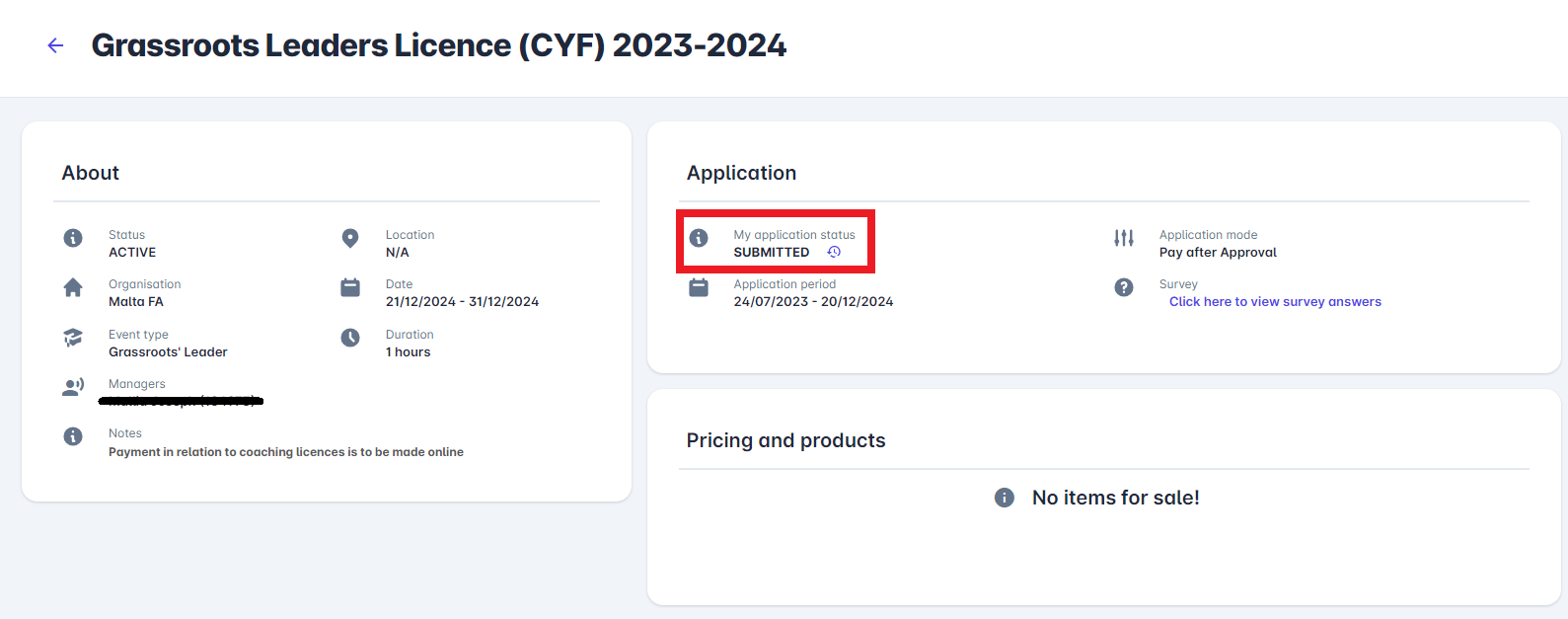
Task: Click the 'Pay after Approval' mode text
Action: [x=1218, y=253]
